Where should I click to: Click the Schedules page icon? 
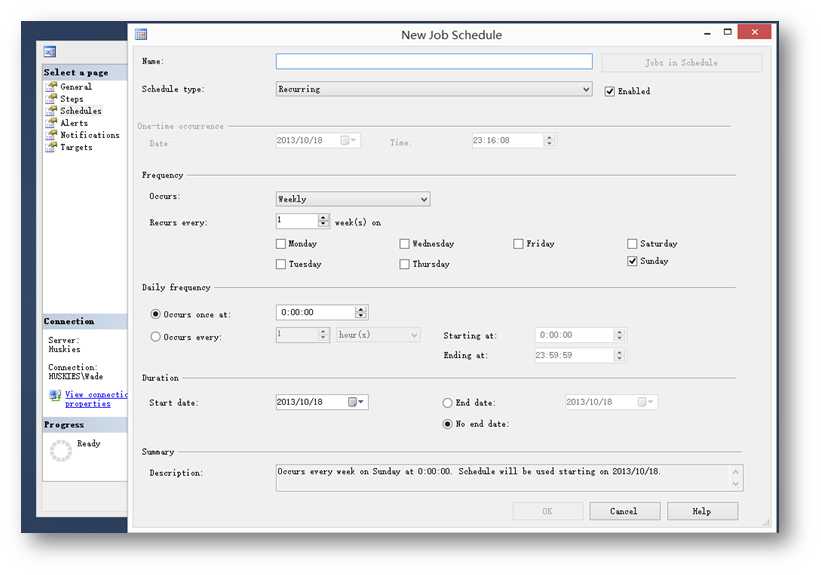[51, 110]
